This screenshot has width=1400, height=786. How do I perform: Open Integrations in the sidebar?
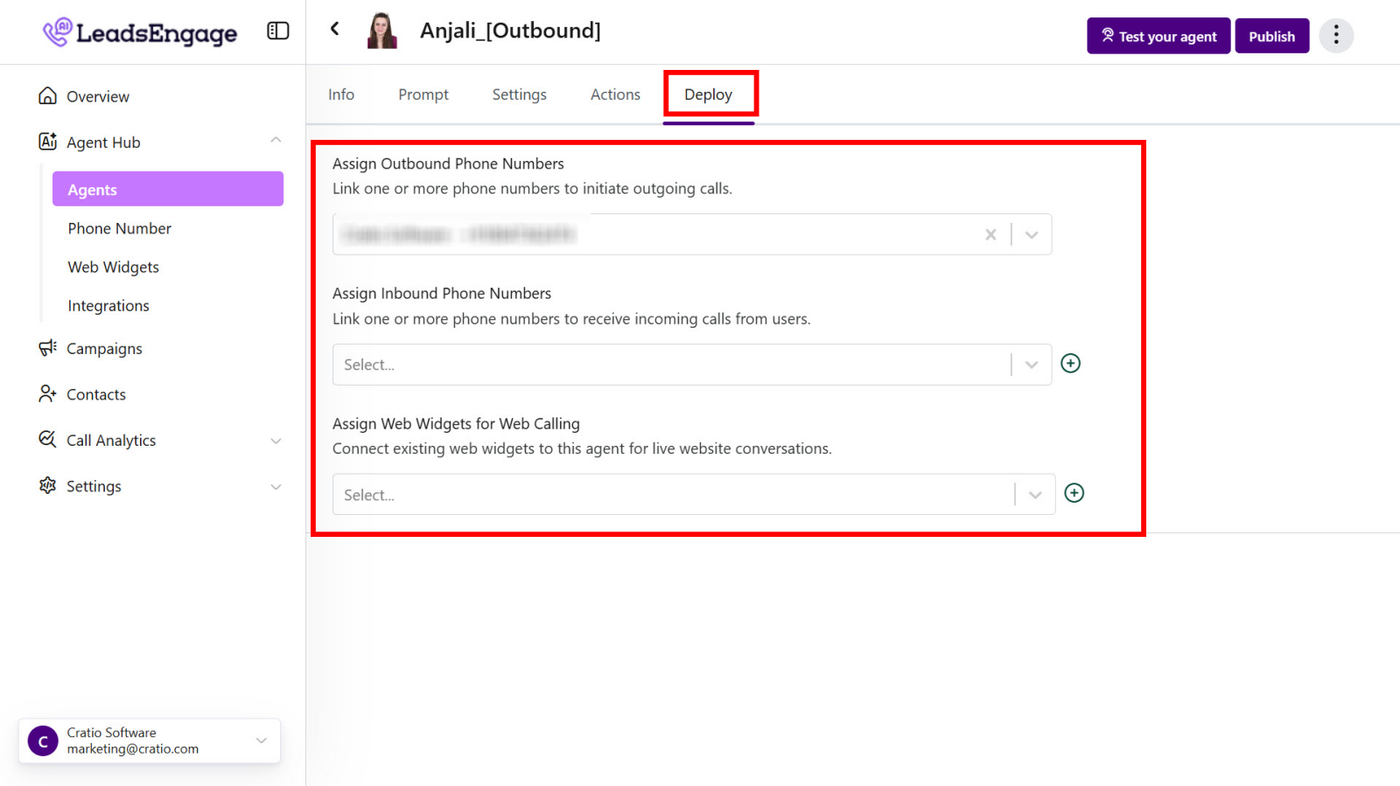click(108, 306)
